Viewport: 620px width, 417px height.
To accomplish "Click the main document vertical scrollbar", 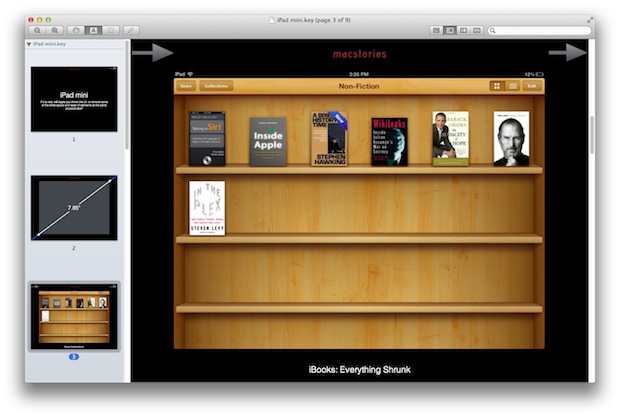I will [592, 135].
